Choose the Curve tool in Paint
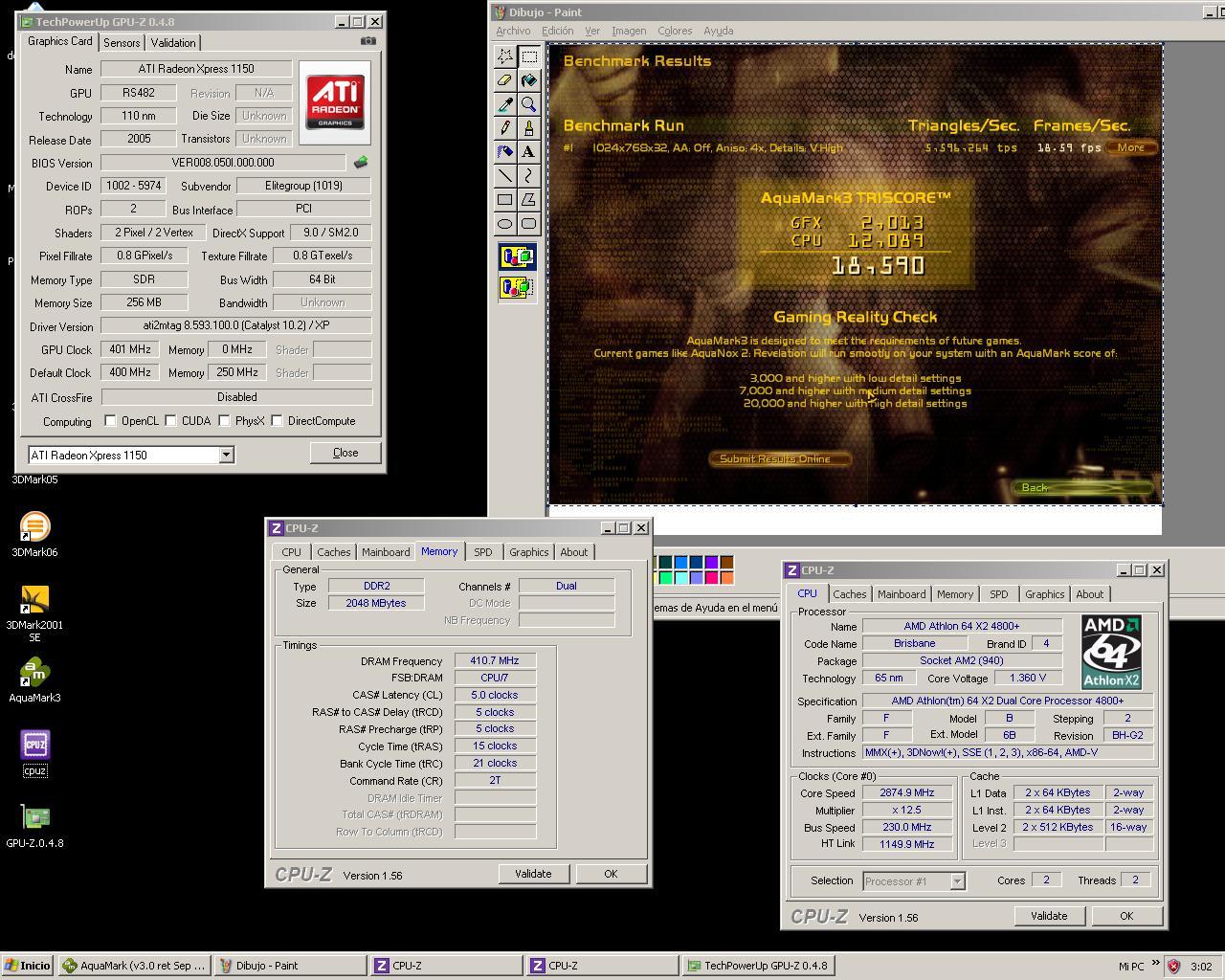Screen dimensions: 1225x980 529,176
